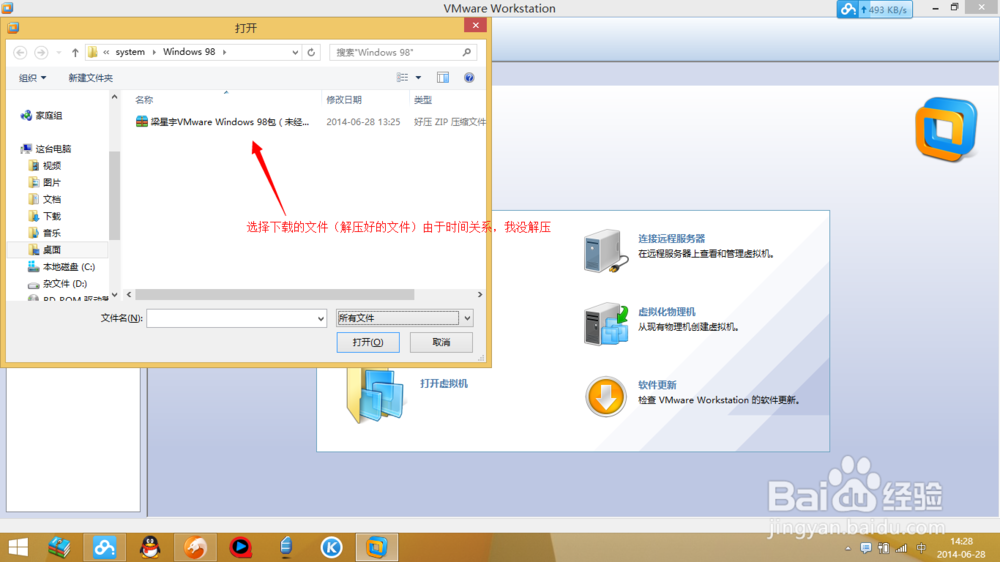
Task: Click 打开虚拟机 link in VMware home
Action: 444,383
